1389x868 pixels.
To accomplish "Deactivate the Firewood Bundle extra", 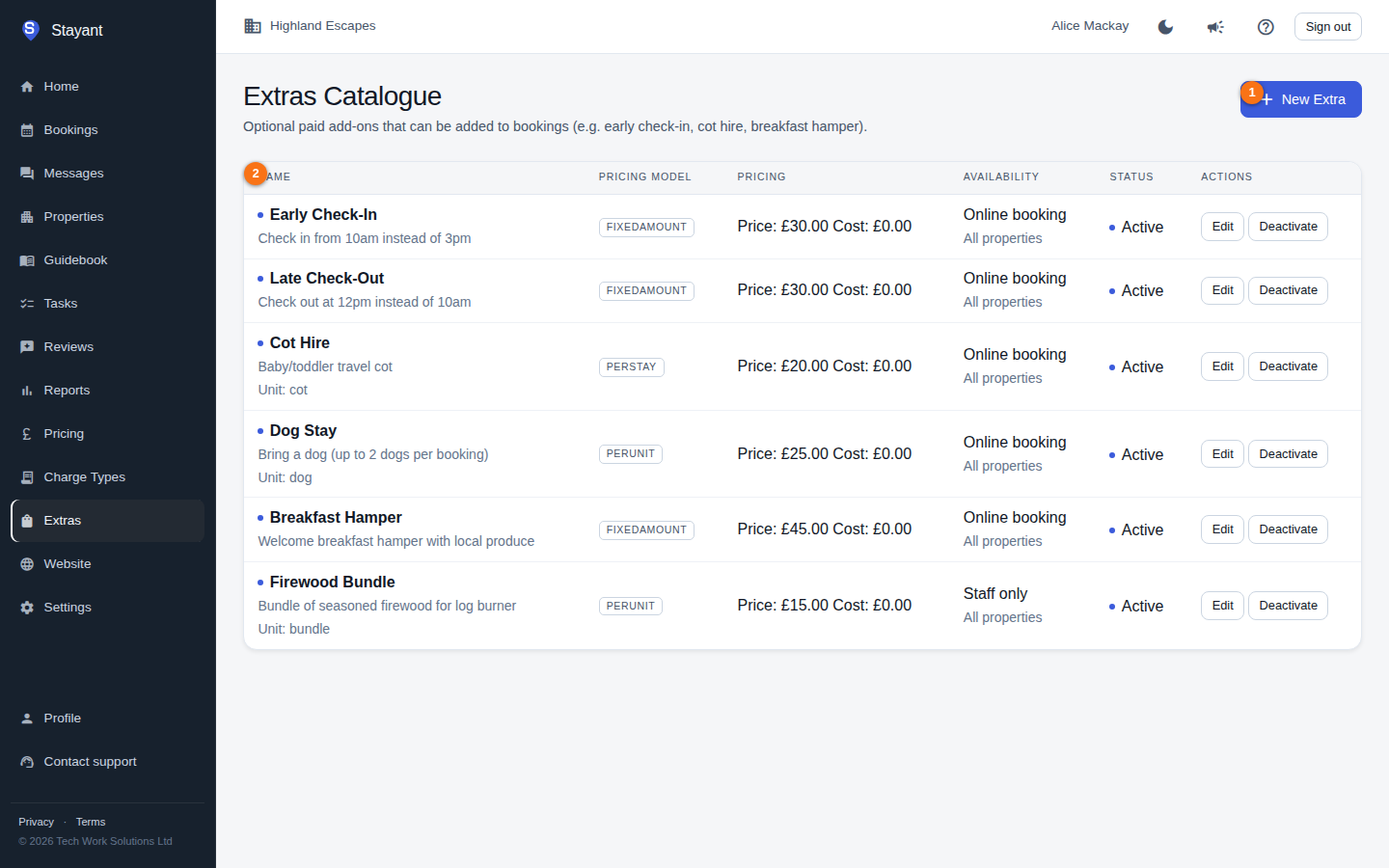I will 1288,606.
